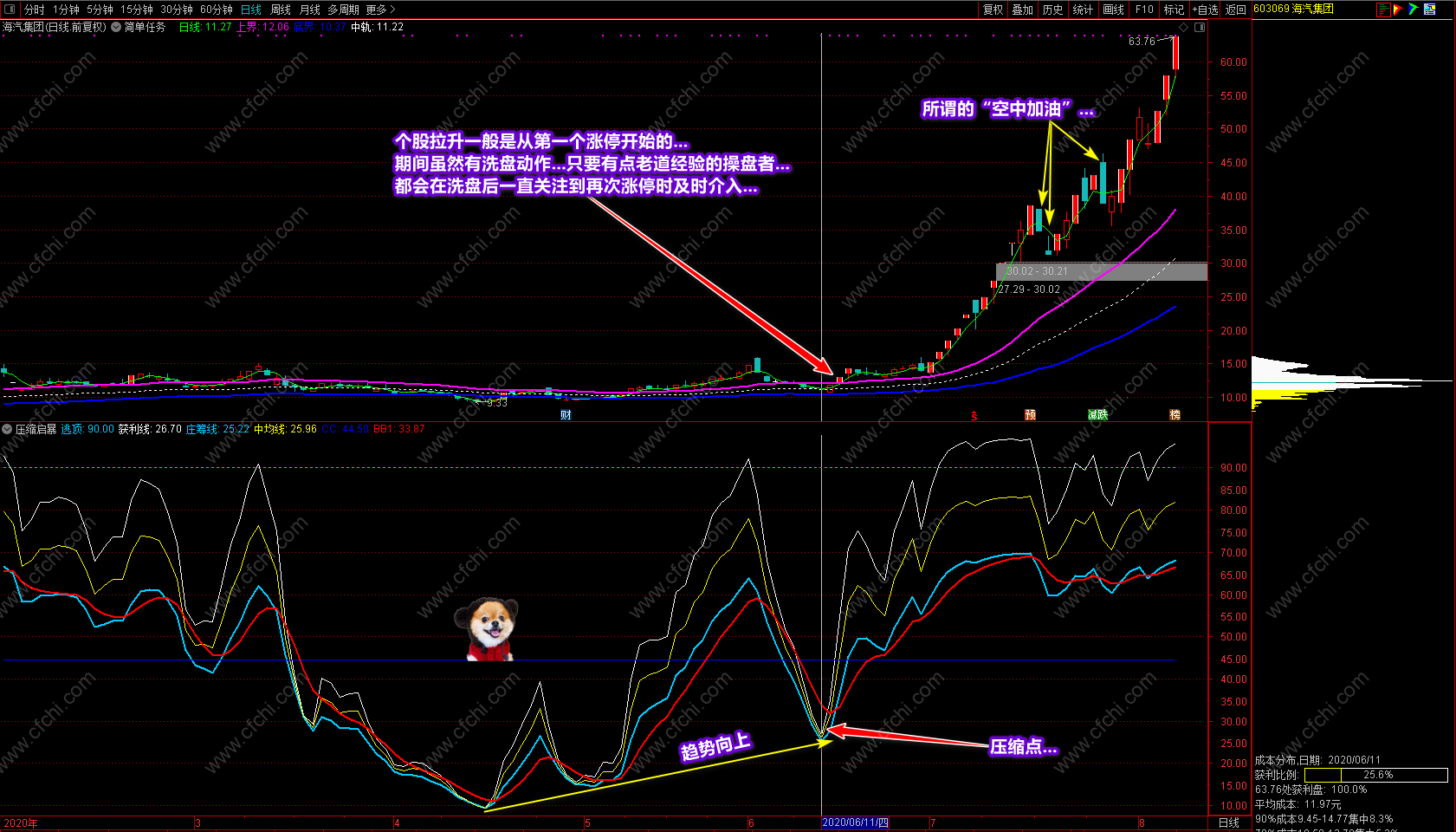
Task: Click the 中均线: 25.96 value
Action: [285, 429]
